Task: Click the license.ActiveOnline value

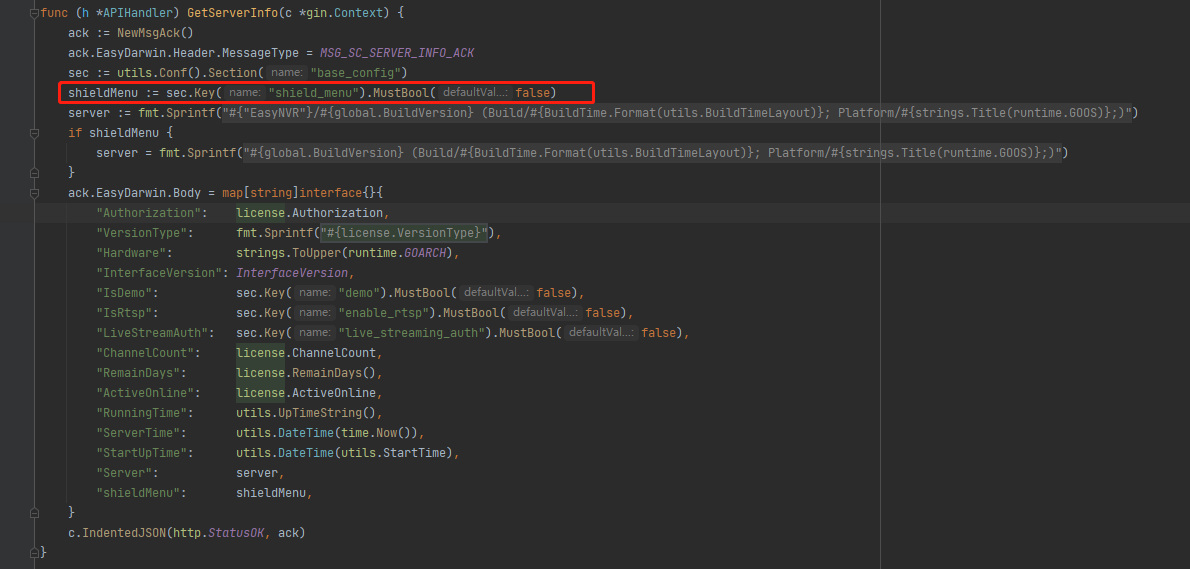Action: click(x=306, y=392)
